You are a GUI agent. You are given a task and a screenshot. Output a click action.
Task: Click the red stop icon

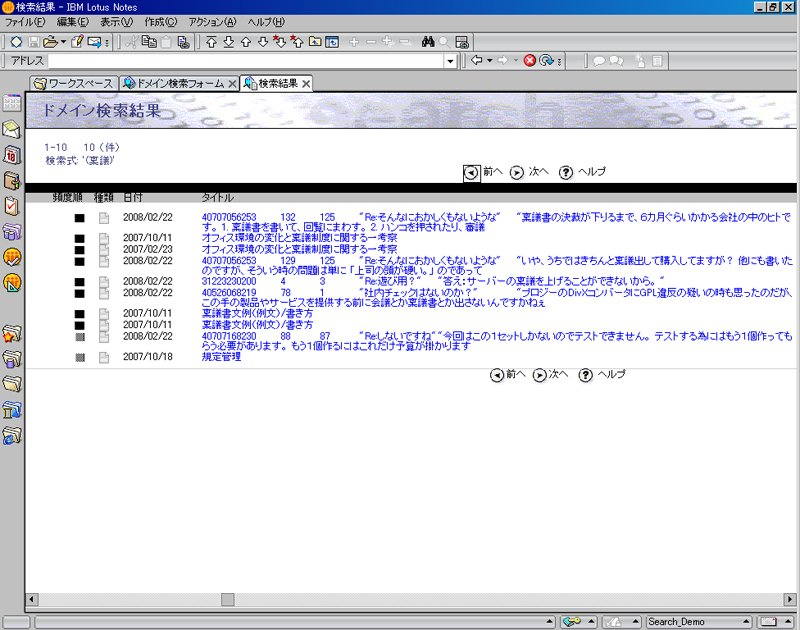point(530,61)
